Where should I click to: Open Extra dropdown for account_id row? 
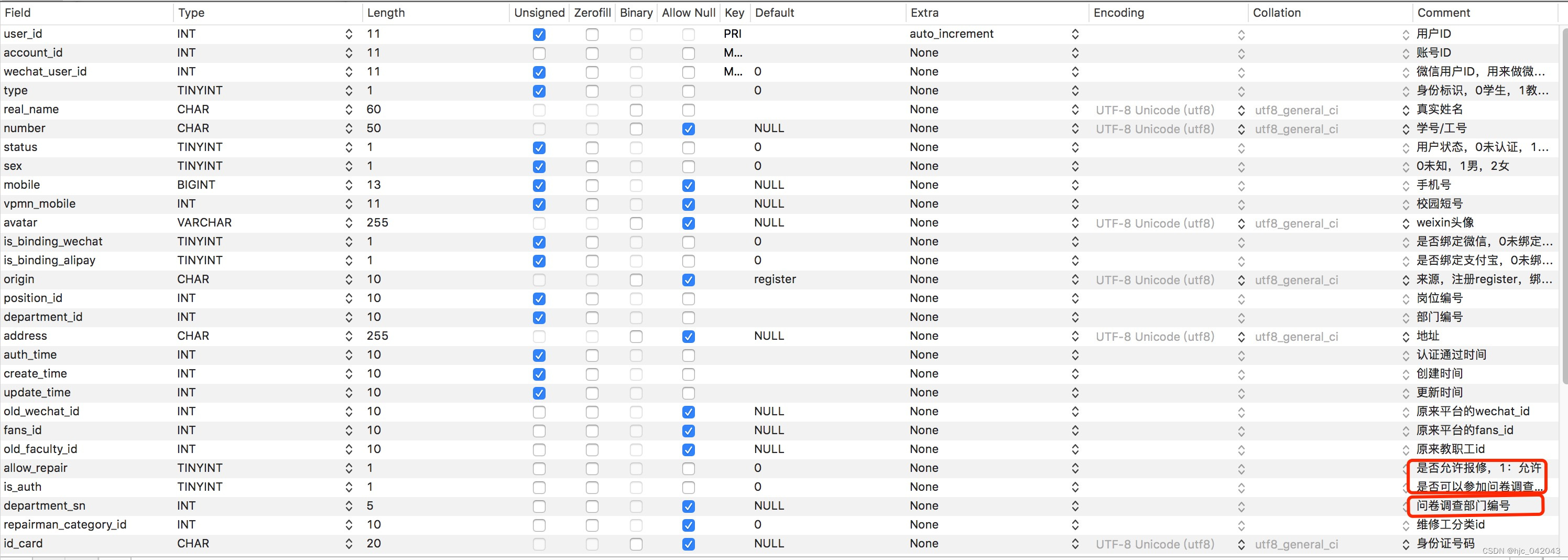[1075, 53]
